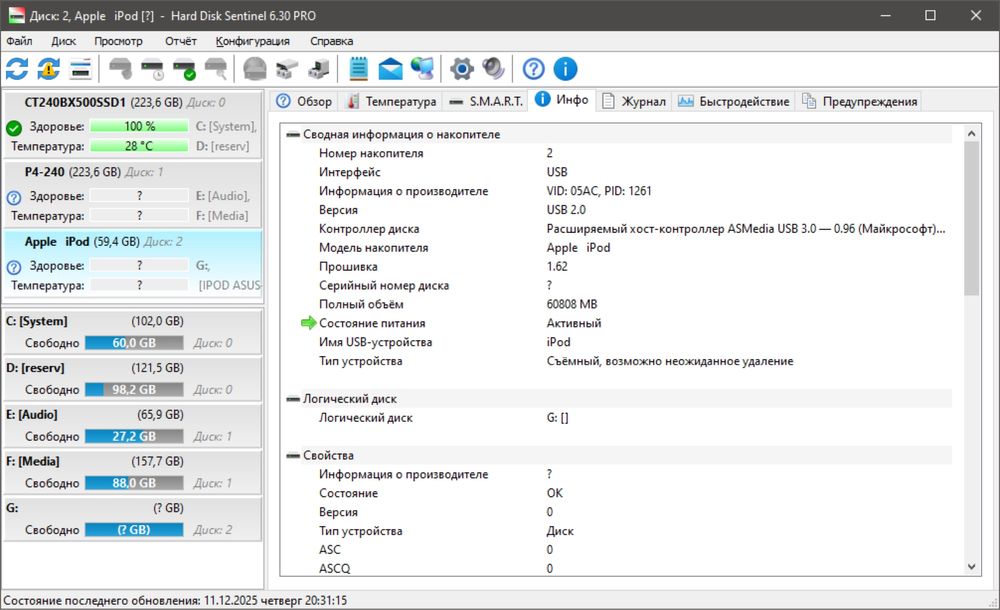Click the VID: 05AC, PID: 1261 value
1000x610 pixels.
click(x=599, y=191)
